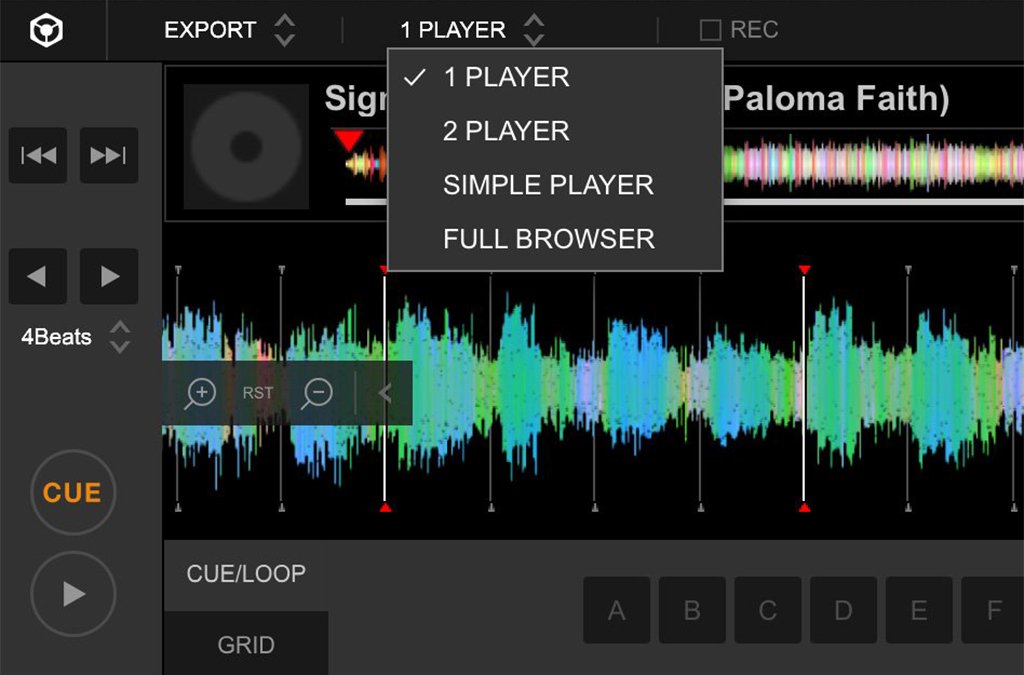1024x675 pixels.
Task: Click the track artwork thumbnail
Action: click(246, 146)
